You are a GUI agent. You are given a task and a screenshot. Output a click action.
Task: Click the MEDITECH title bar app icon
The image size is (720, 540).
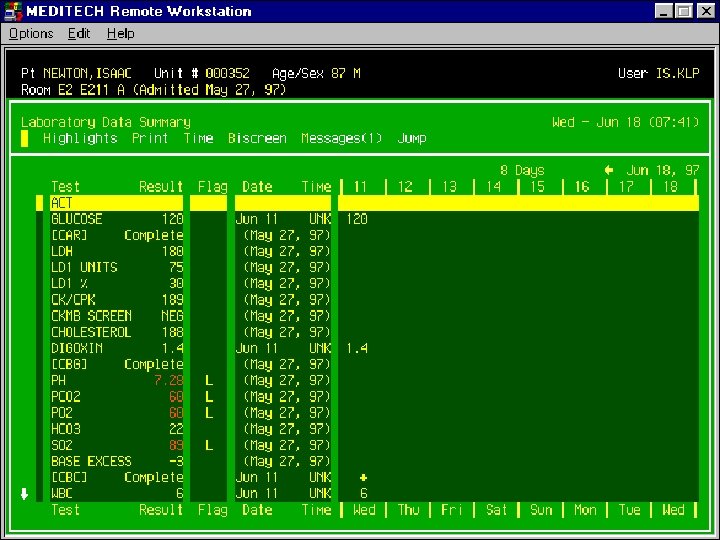click(x=12, y=11)
